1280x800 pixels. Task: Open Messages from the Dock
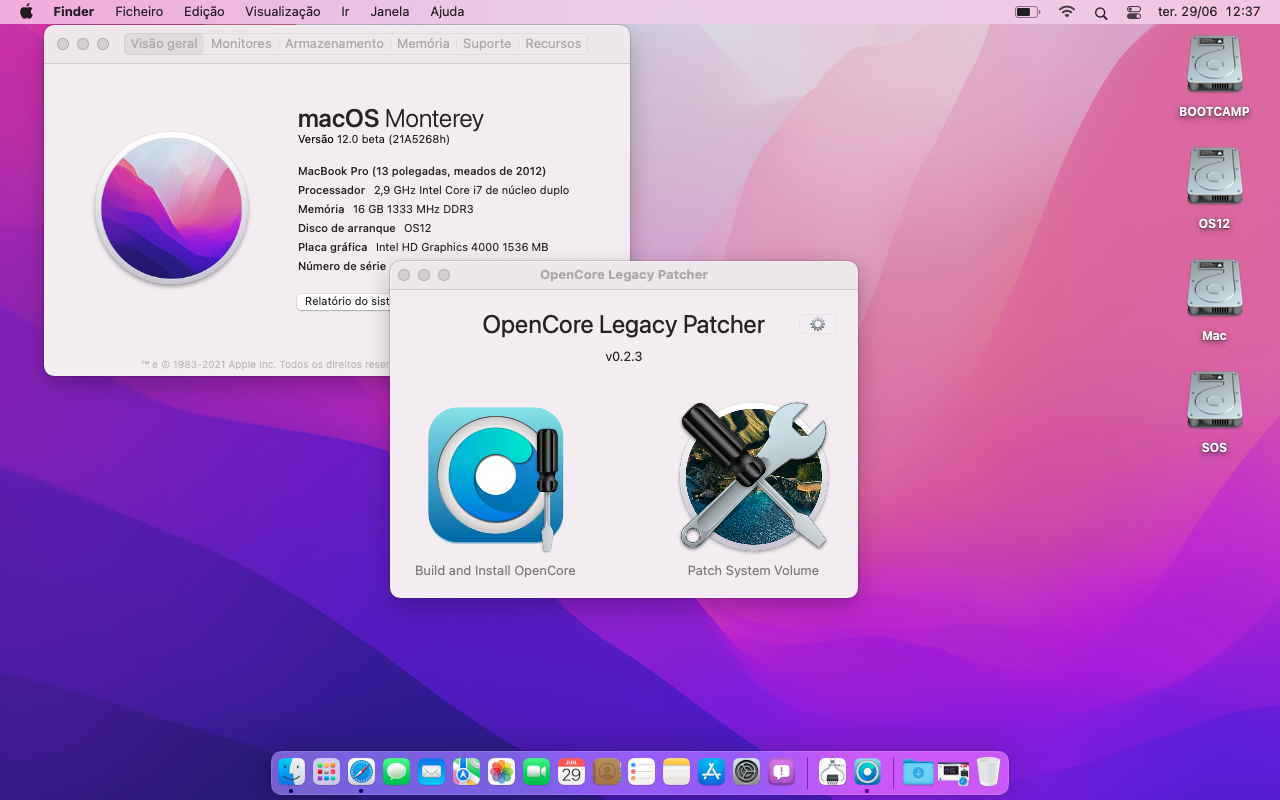396,772
